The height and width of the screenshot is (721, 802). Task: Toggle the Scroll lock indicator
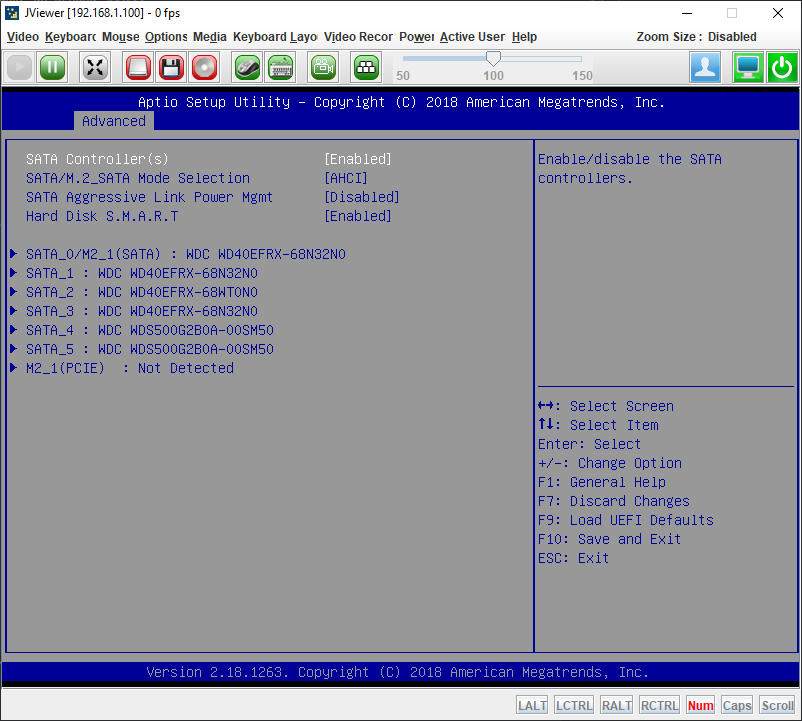tap(777, 705)
